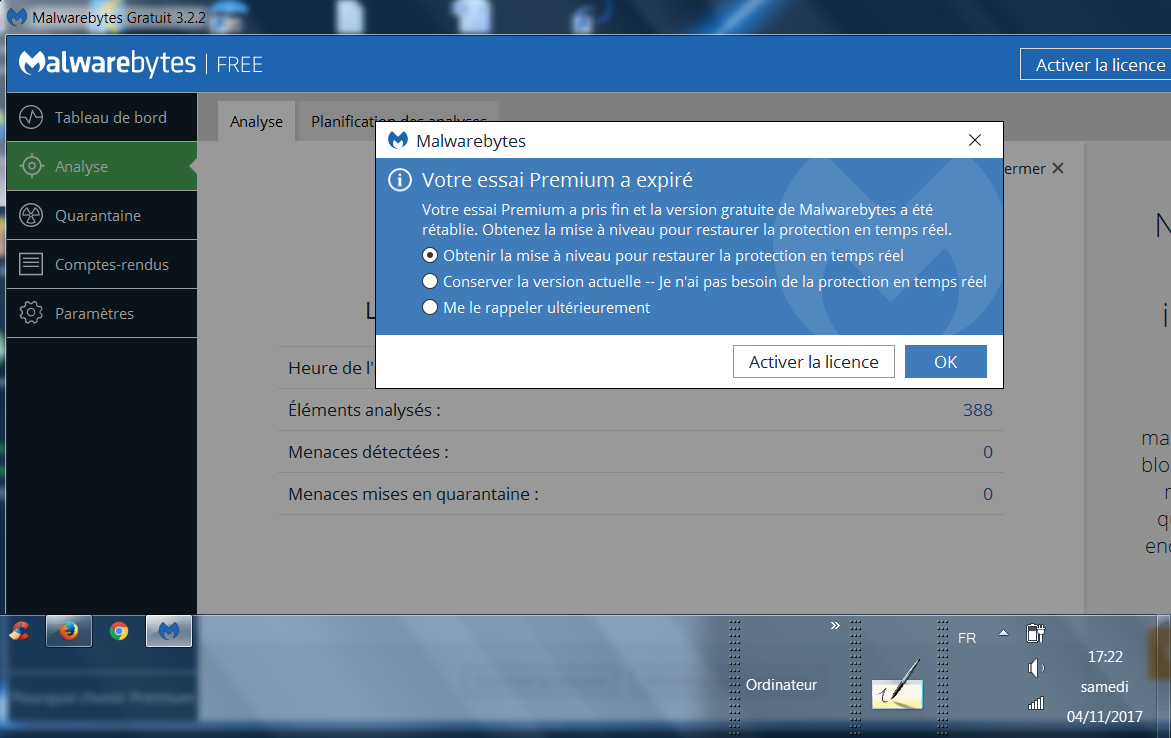Viewport: 1171px width, 738px height.
Task: Click the 0 value for Menaces mises en quarantaine
Action: click(987, 494)
